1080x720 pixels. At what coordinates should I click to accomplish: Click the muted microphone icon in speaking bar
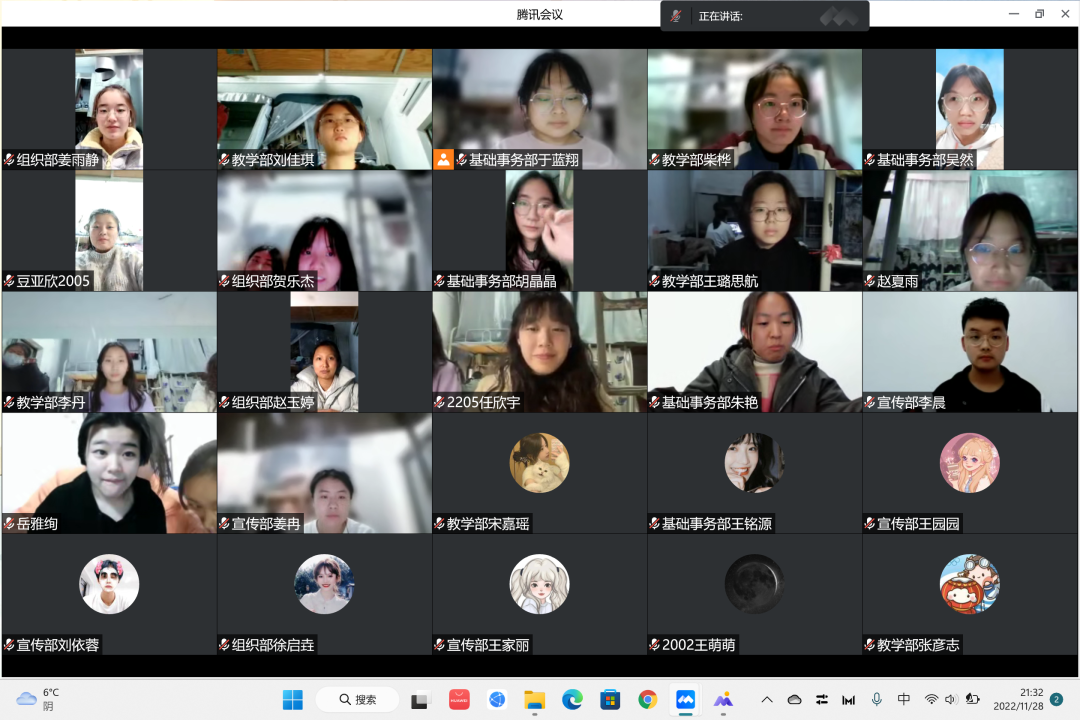pyautogui.click(x=677, y=16)
